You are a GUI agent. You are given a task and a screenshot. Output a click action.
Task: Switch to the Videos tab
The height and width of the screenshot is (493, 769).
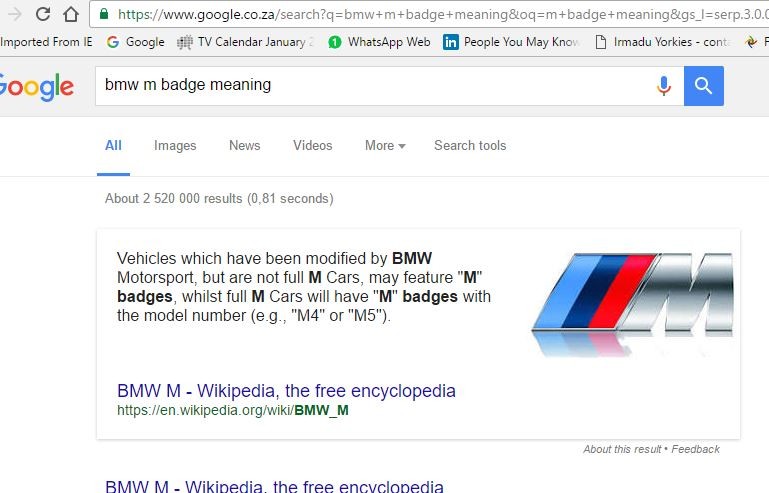[312, 146]
